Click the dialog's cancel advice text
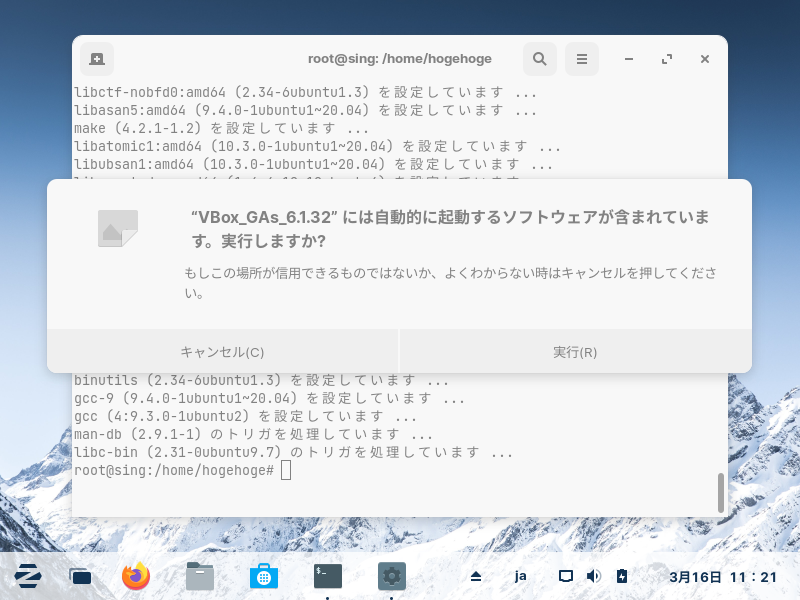The height and width of the screenshot is (600, 800). point(450,283)
